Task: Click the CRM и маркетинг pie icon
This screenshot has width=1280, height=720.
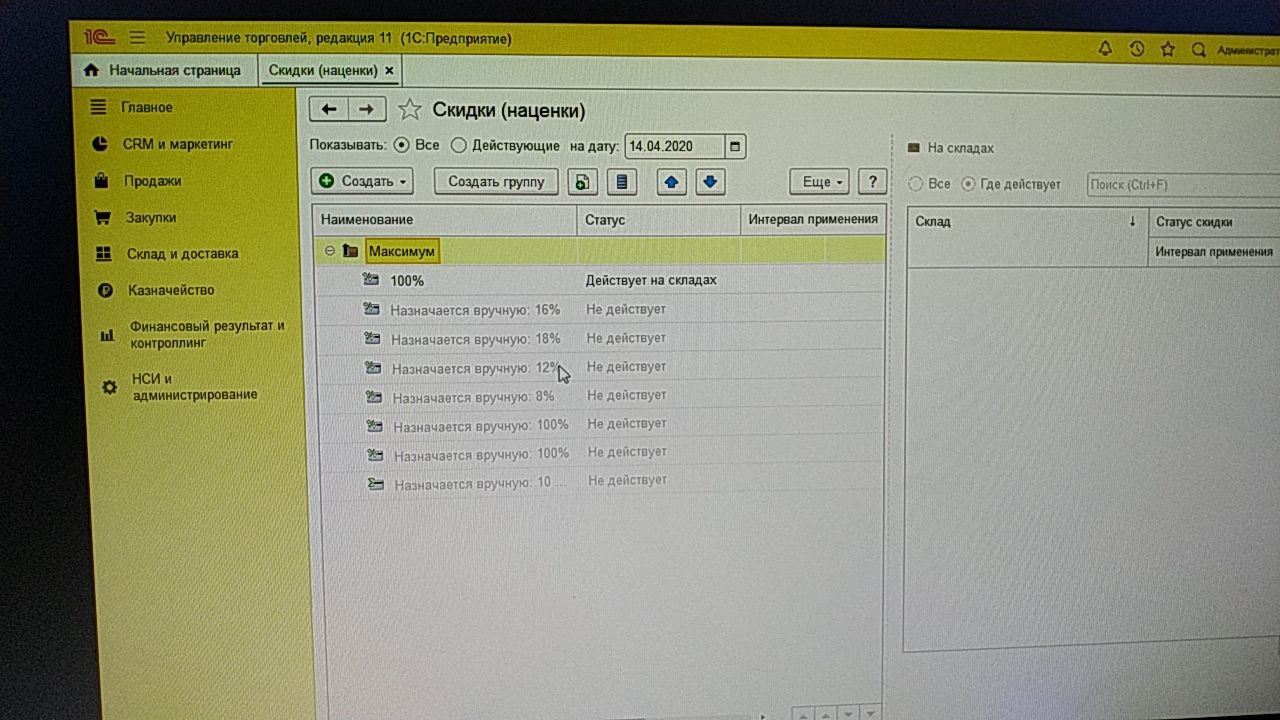Action: coord(99,144)
